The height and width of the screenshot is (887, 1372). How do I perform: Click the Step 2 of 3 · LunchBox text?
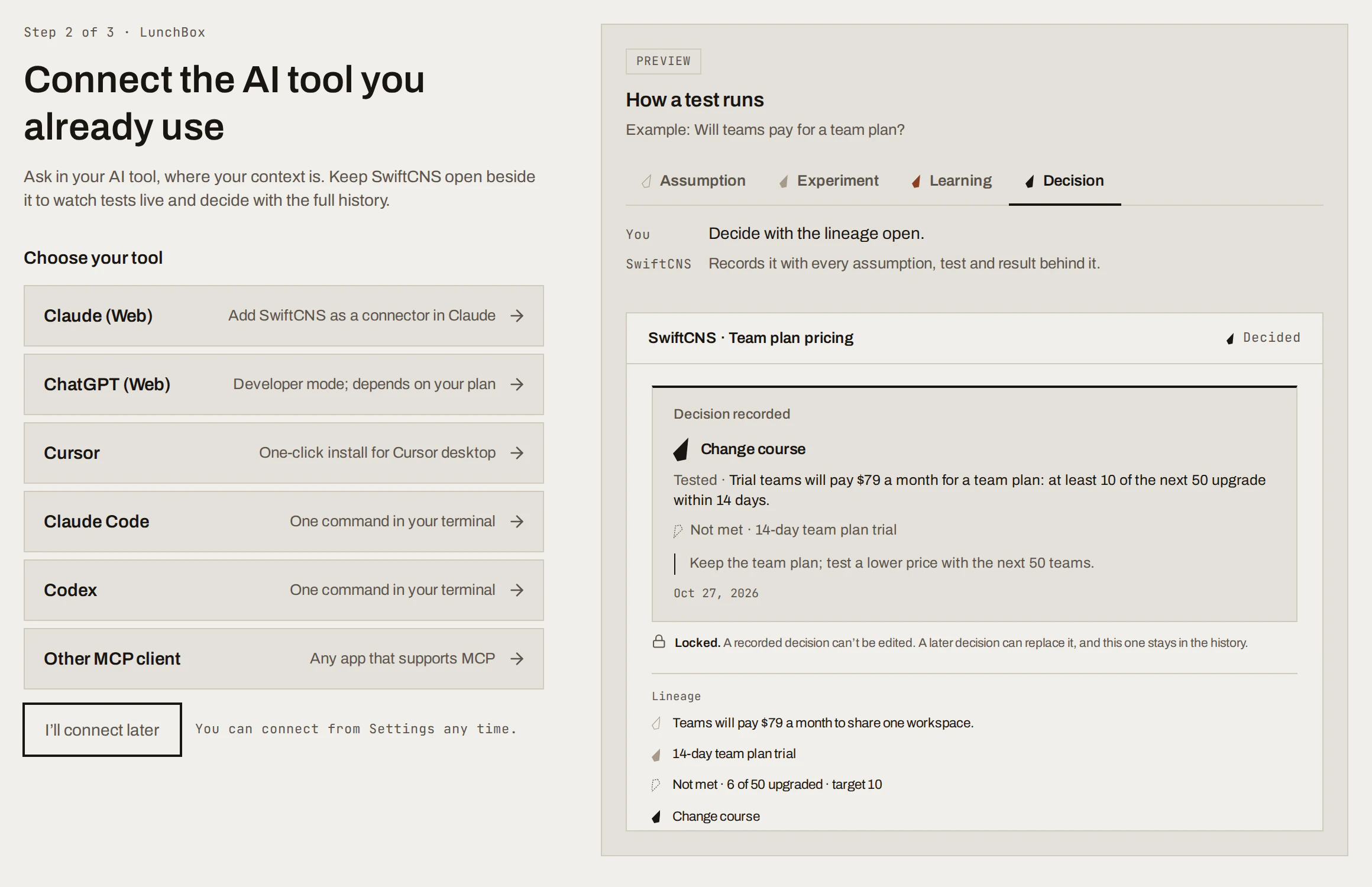coord(115,33)
